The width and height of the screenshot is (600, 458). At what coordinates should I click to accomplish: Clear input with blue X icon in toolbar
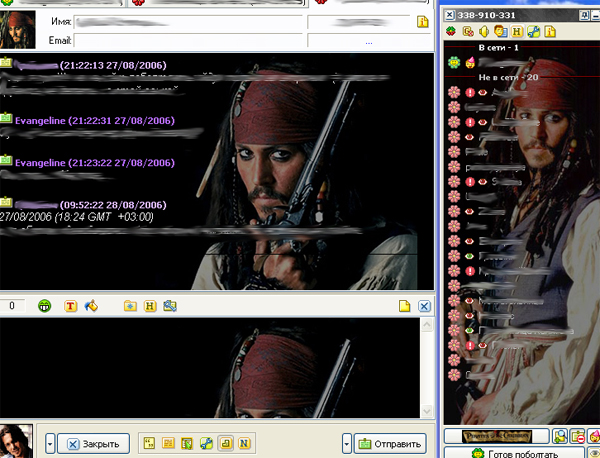click(x=424, y=306)
